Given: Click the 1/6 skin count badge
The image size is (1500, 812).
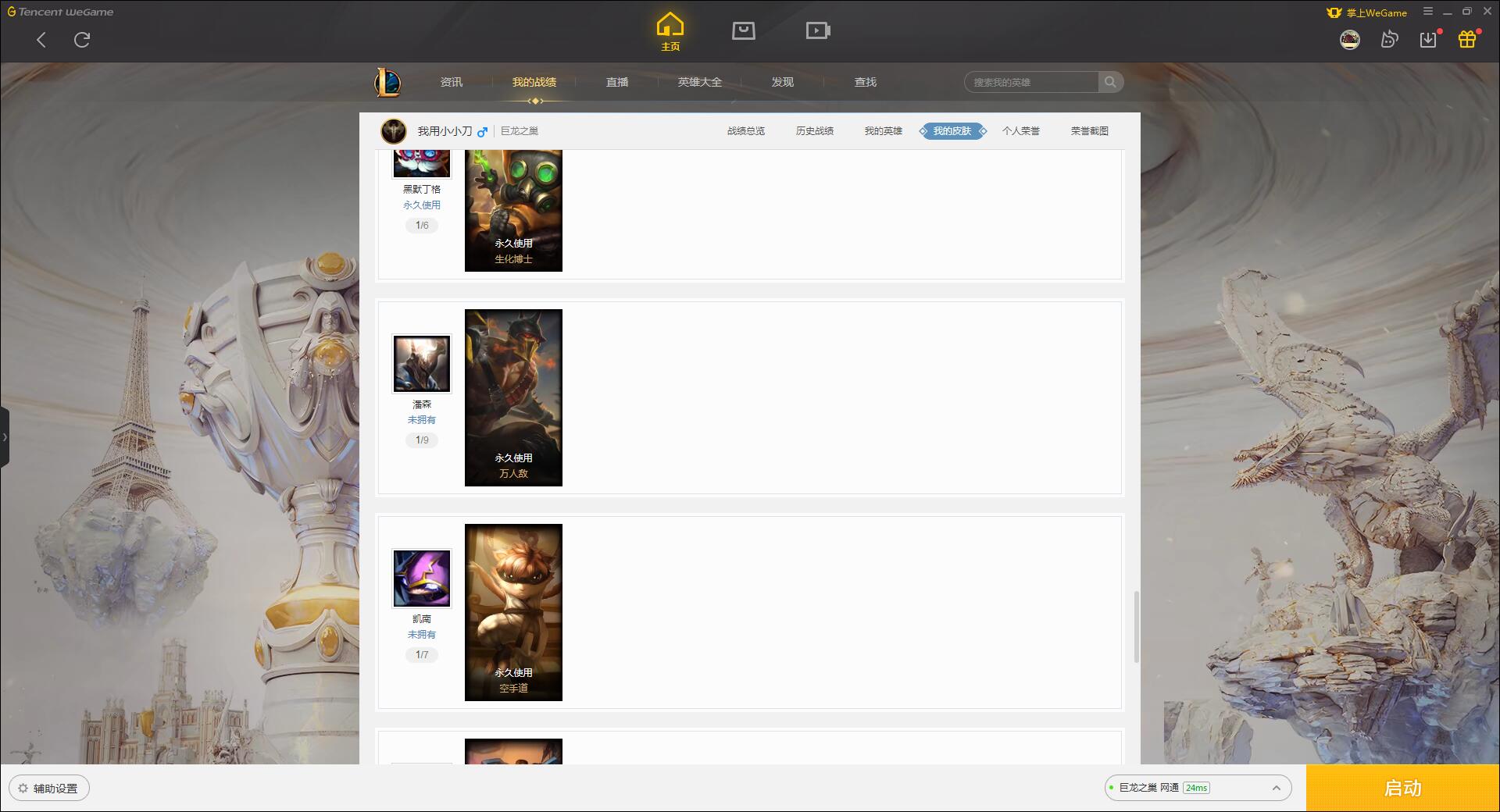Looking at the screenshot, I should point(422,226).
